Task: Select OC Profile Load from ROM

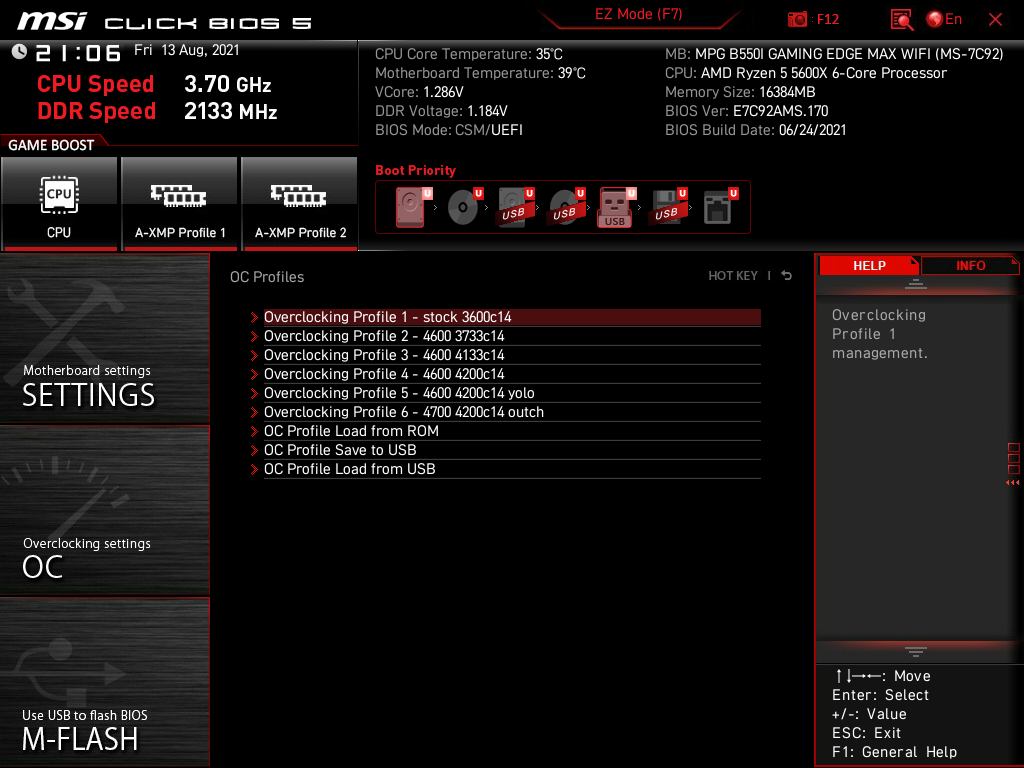Action: tap(512, 431)
